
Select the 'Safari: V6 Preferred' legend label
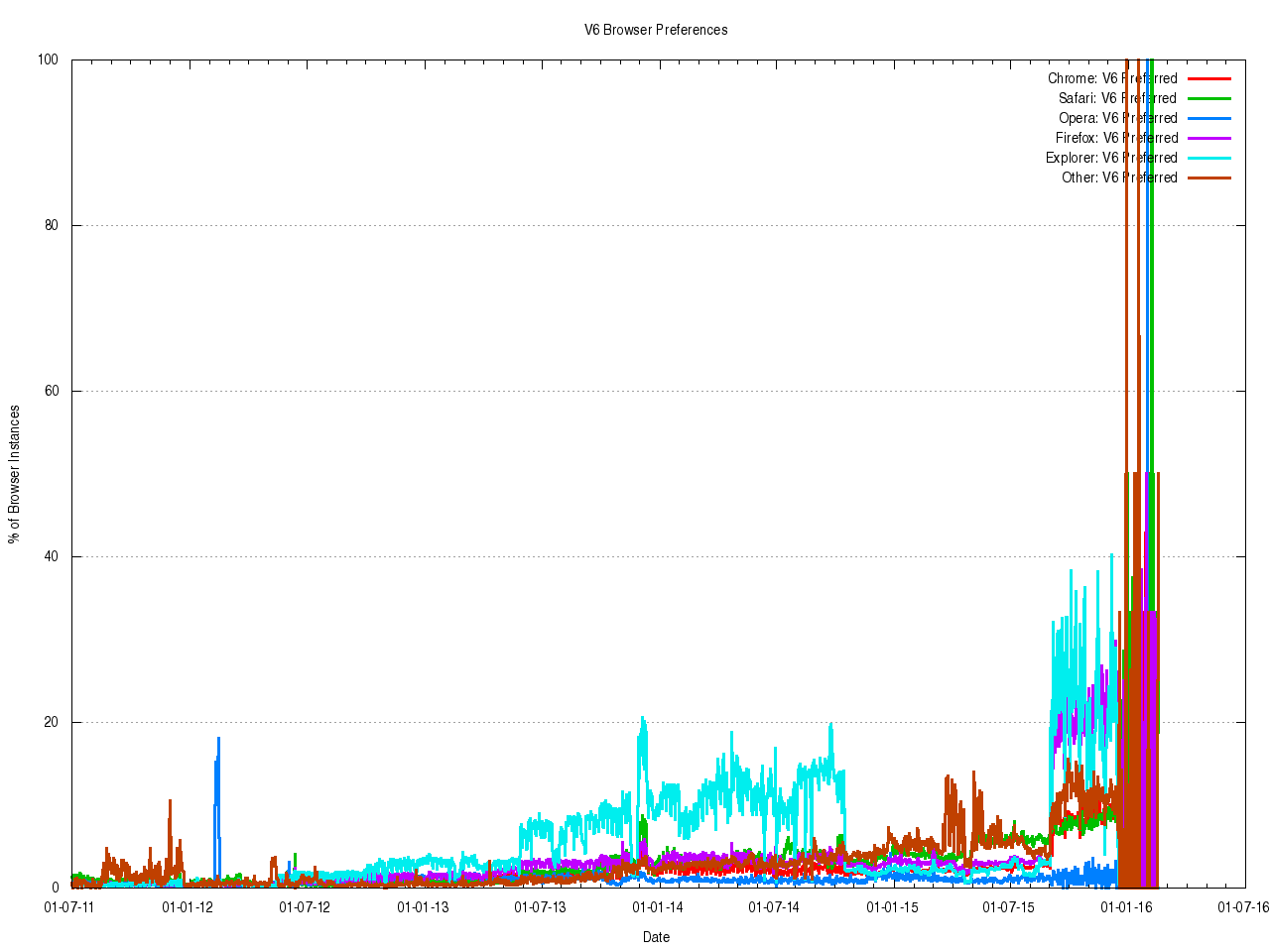pos(1117,98)
